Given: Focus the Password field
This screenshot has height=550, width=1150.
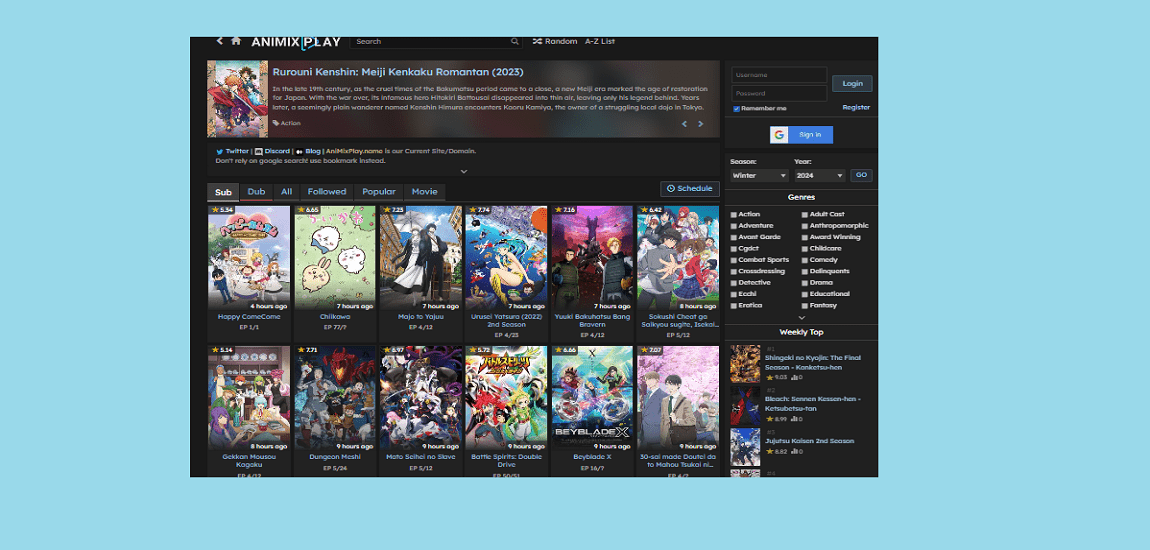Looking at the screenshot, I should (779, 93).
